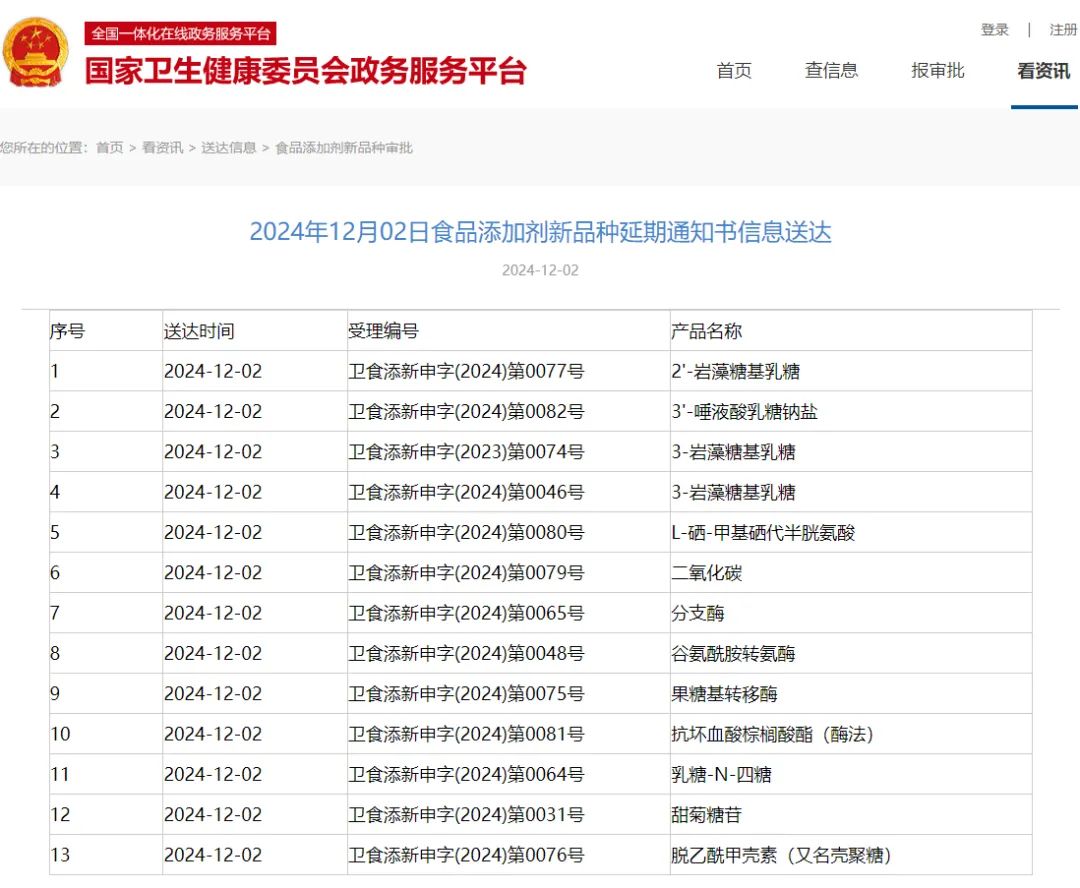Select product name 谷氨酰胺转氨酶
Image resolution: width=1080 pixels, height=888 pixels.
pyautogui.click(x=734, y=654)
